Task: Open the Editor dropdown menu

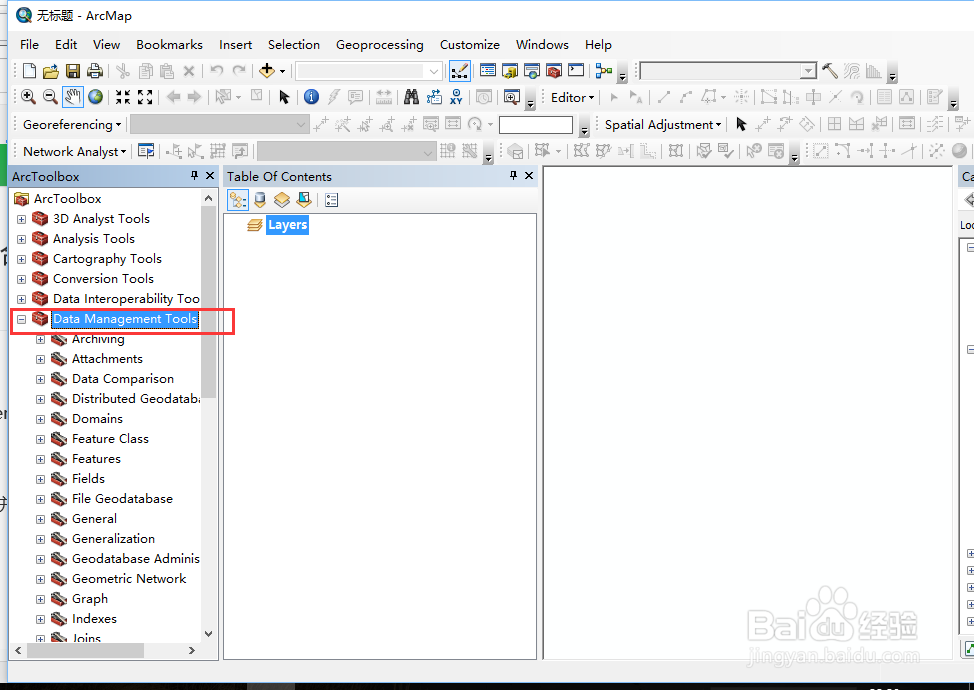Action: click(572, 98)
